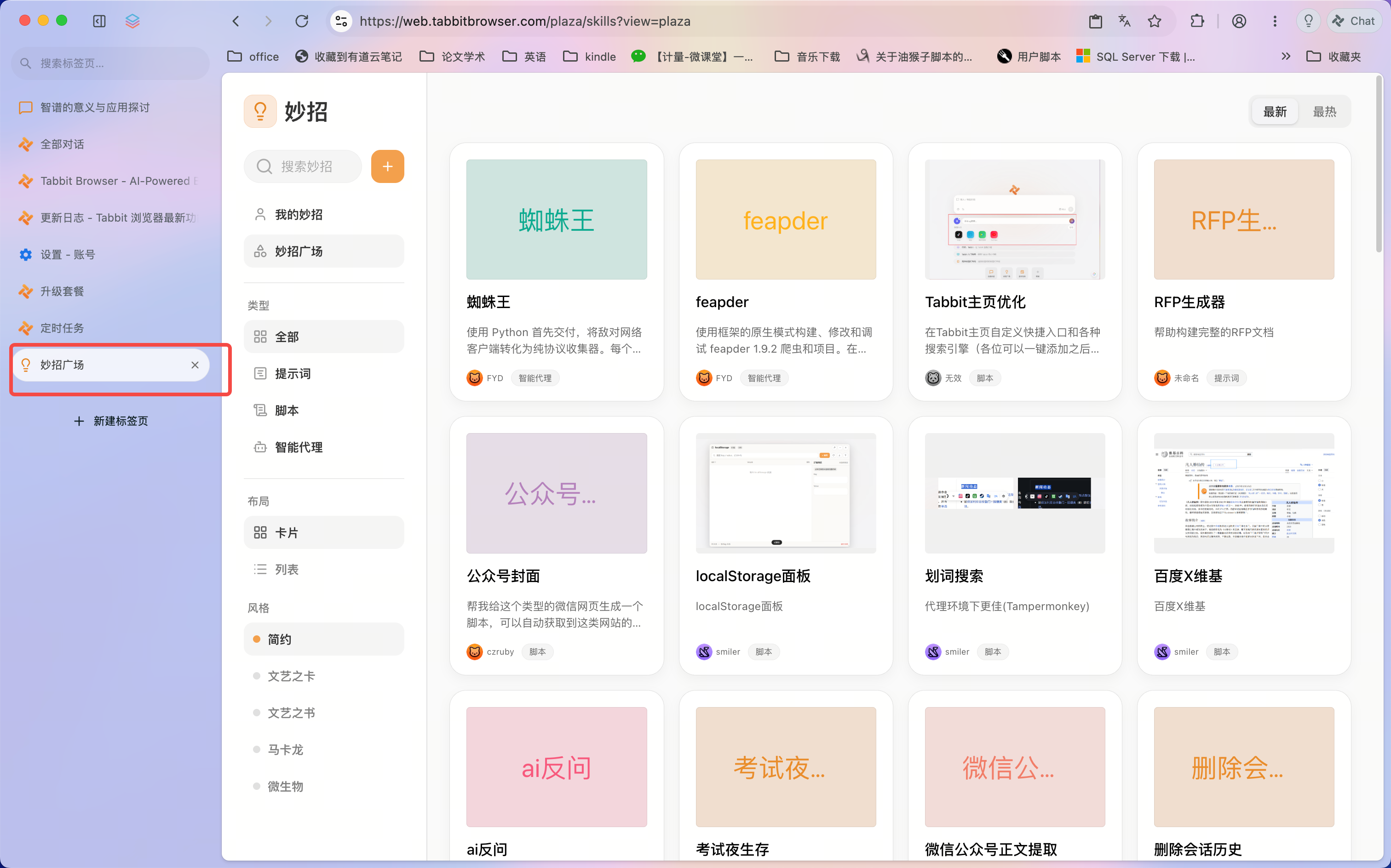
Task: Switch layout to 卡片 view
Action: 324,532
